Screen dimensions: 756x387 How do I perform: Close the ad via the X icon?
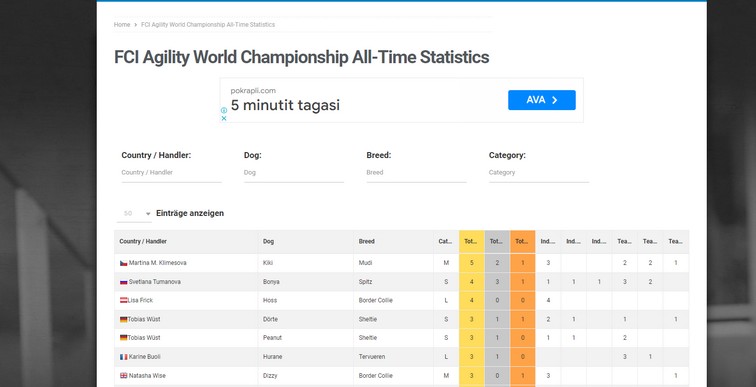click(224, 118)
